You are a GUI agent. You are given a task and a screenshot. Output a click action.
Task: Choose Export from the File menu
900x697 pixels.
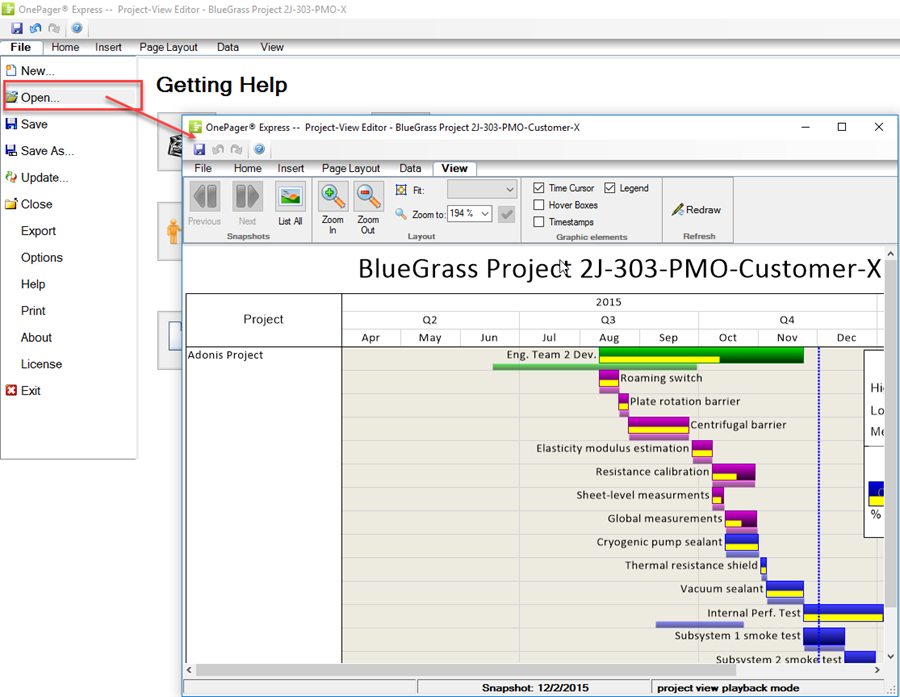click(37, 231)
